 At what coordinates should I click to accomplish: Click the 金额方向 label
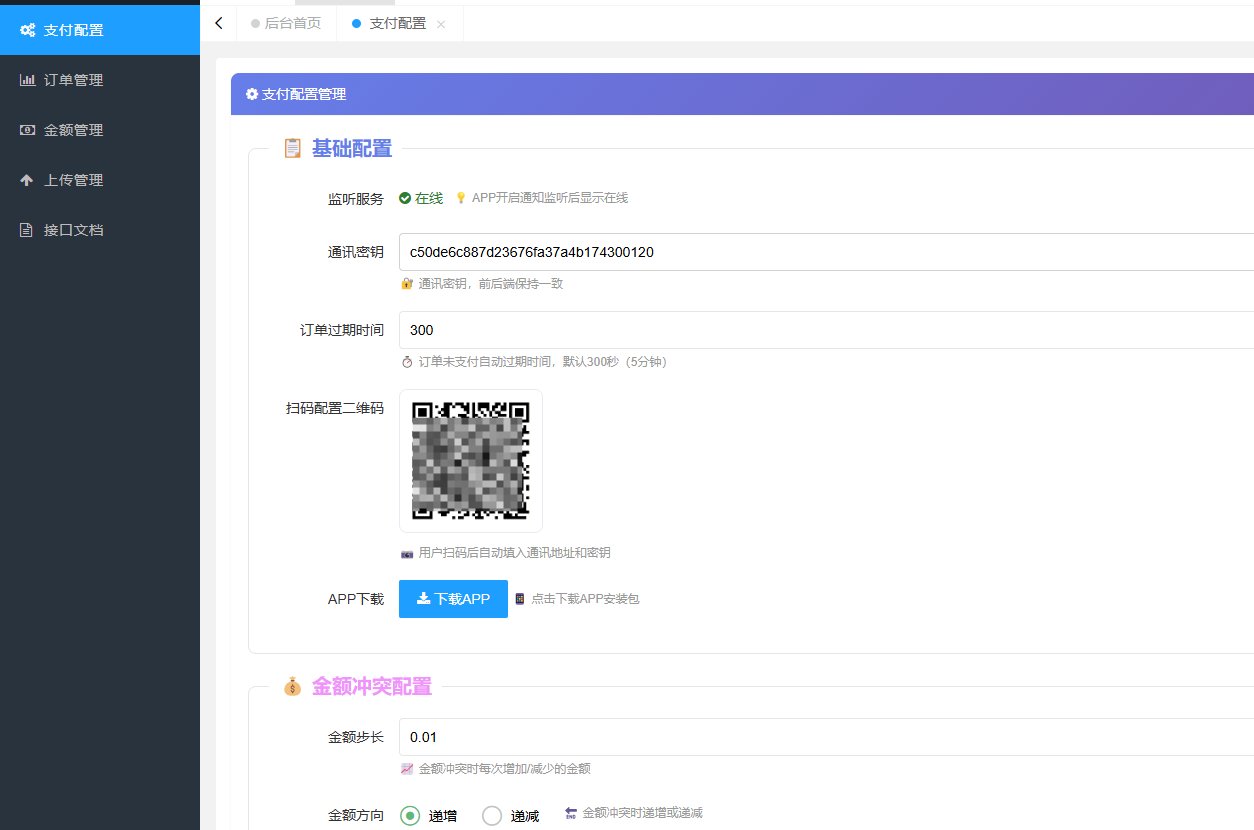click(x=356, y=815)
